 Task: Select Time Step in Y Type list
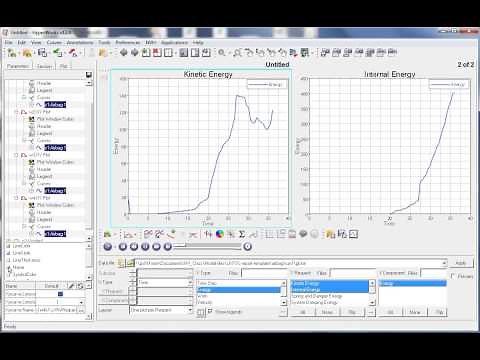tap(238, 283)
